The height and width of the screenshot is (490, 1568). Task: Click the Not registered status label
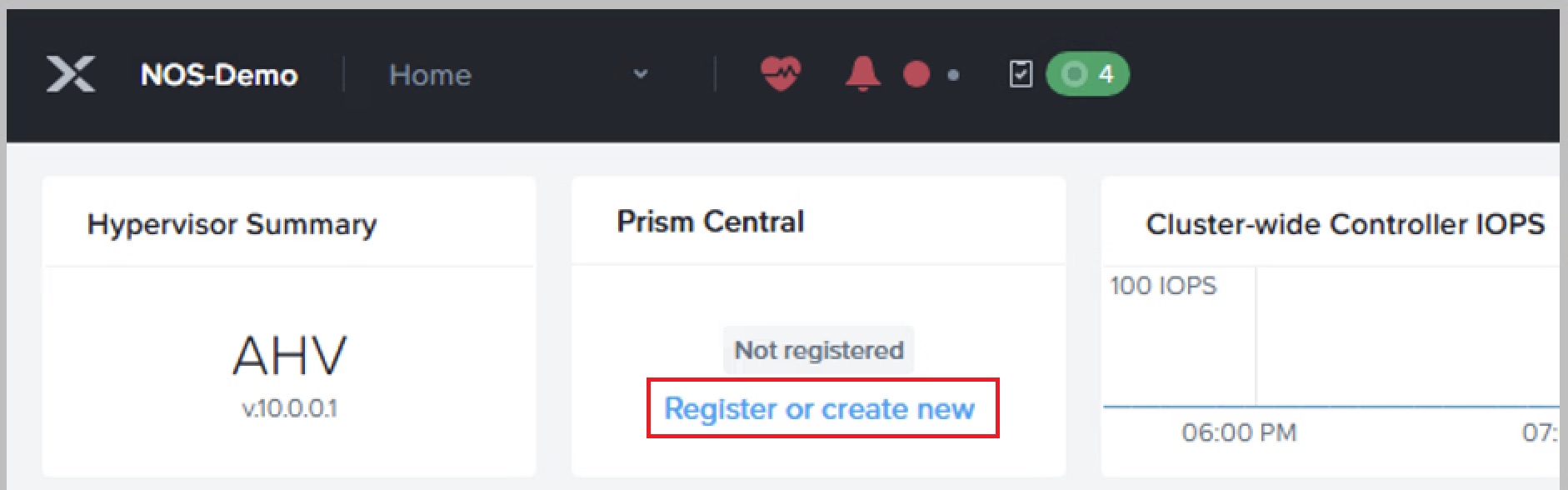pyautogui.click(x=819, y=350)
